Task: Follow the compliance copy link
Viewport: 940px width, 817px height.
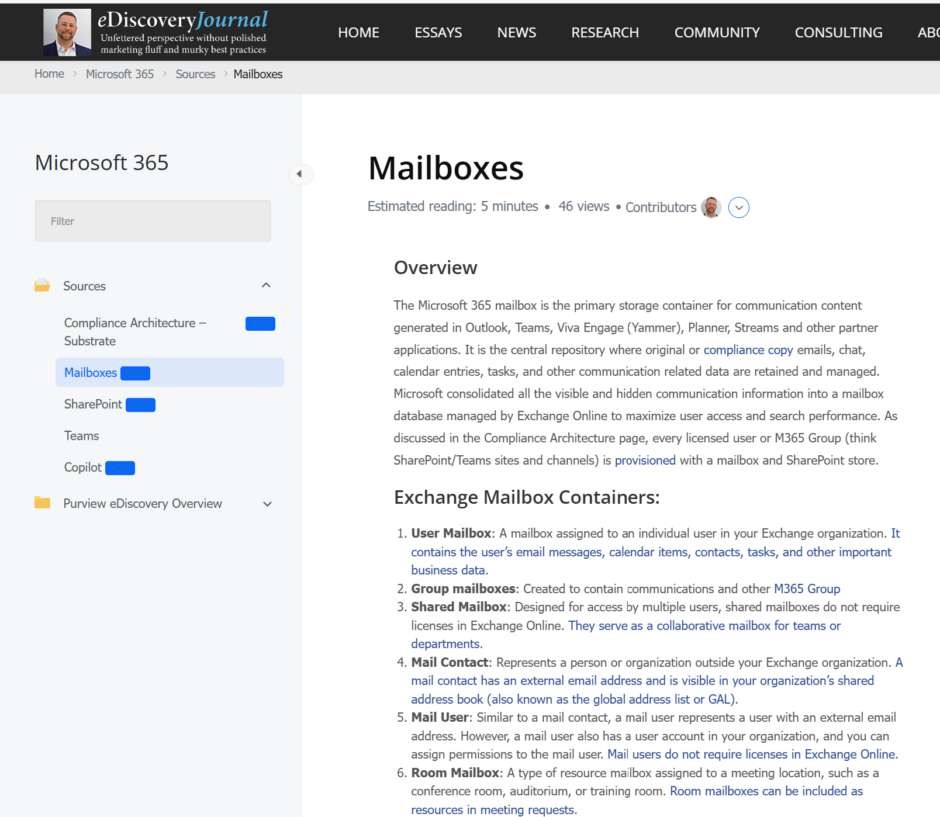Action: click(x=749, y=349)
